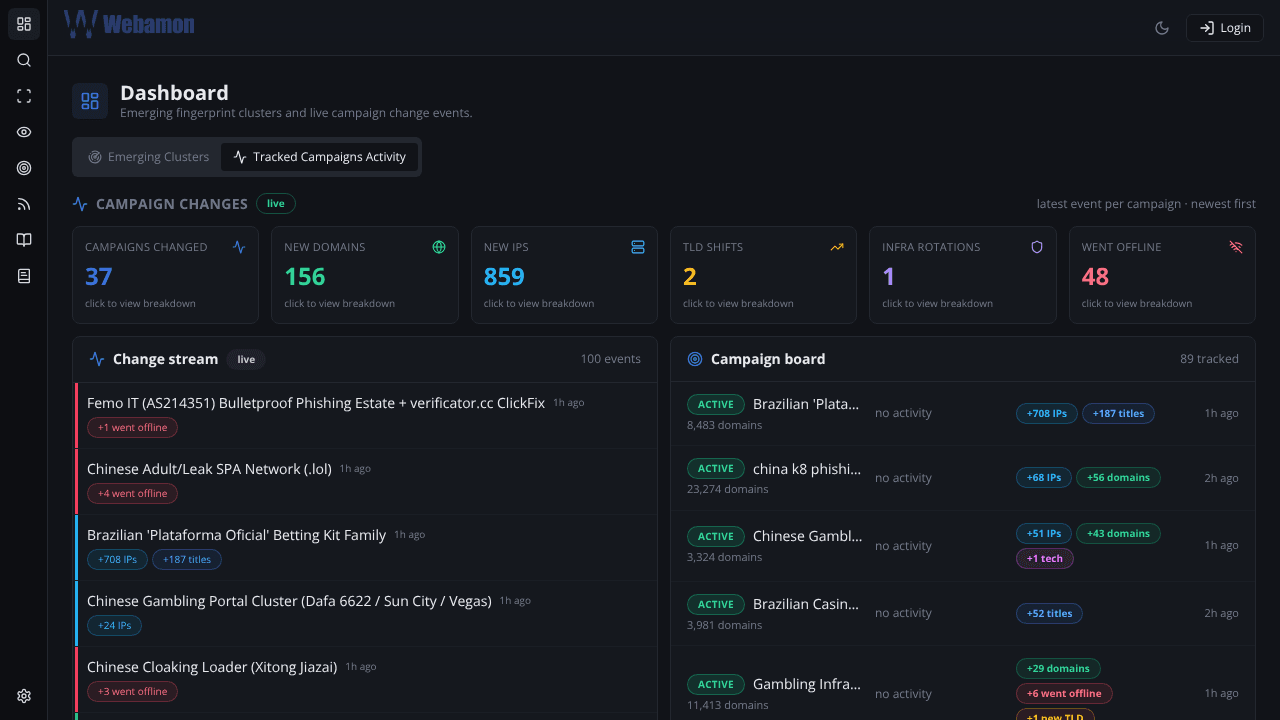Image resolution: width=1280 pixels, height=720 pixels.
Task: Click ACTIVE badge on 8,483 domains row
Action: [716, 404]
